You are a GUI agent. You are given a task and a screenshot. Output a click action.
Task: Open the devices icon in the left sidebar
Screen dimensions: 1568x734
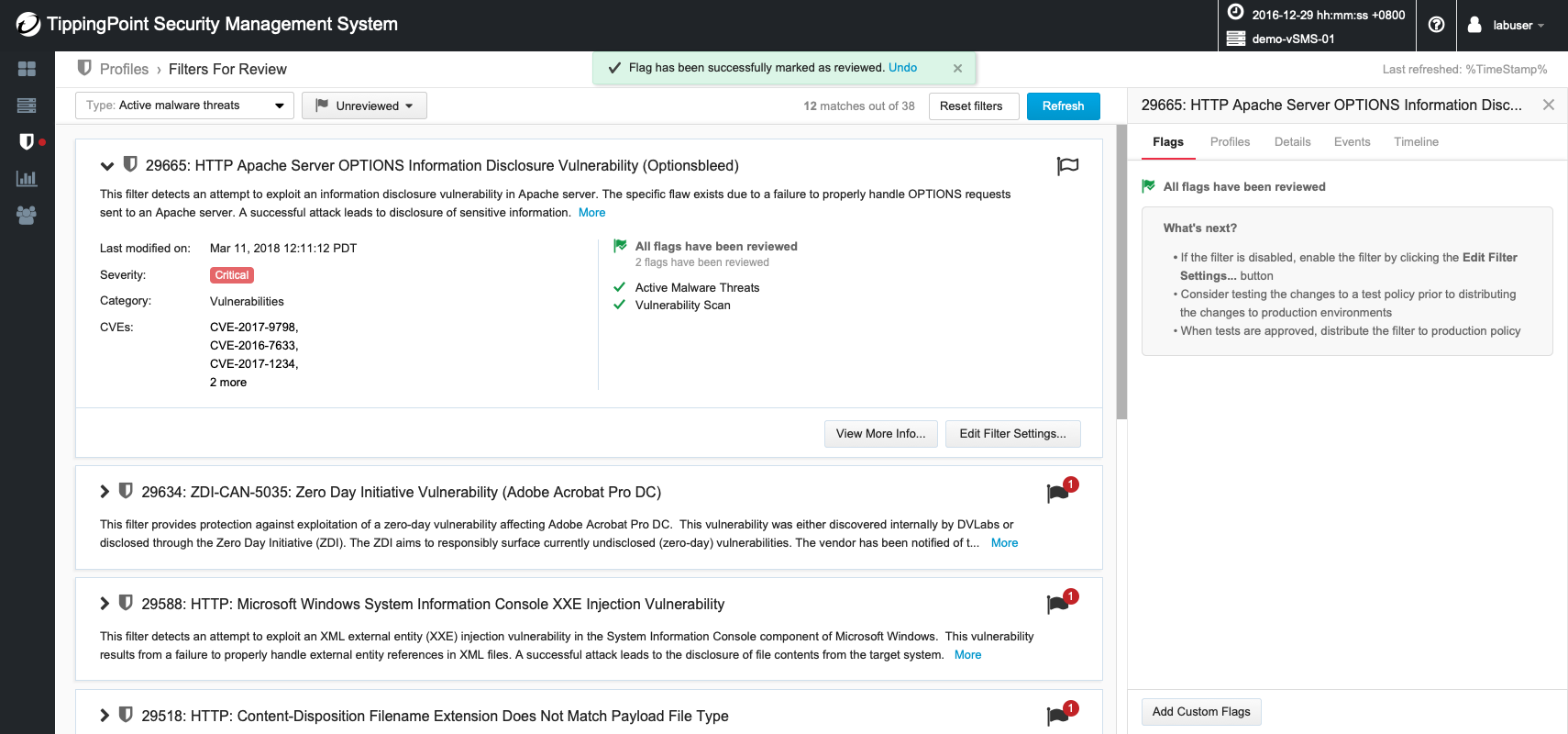pos(27,106)
